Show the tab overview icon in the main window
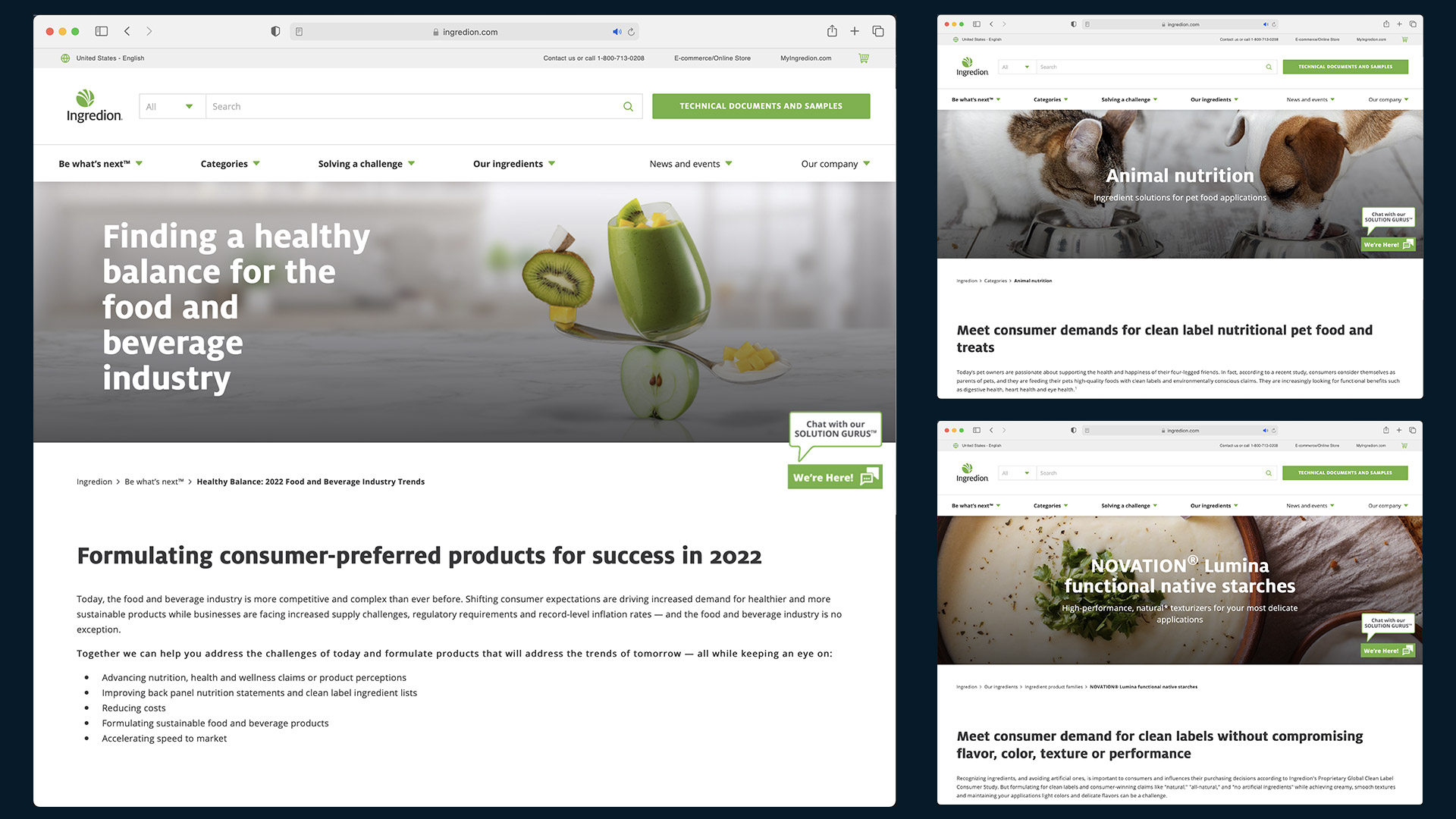This screenshot has height=819, width=1456. click(878, 31)
